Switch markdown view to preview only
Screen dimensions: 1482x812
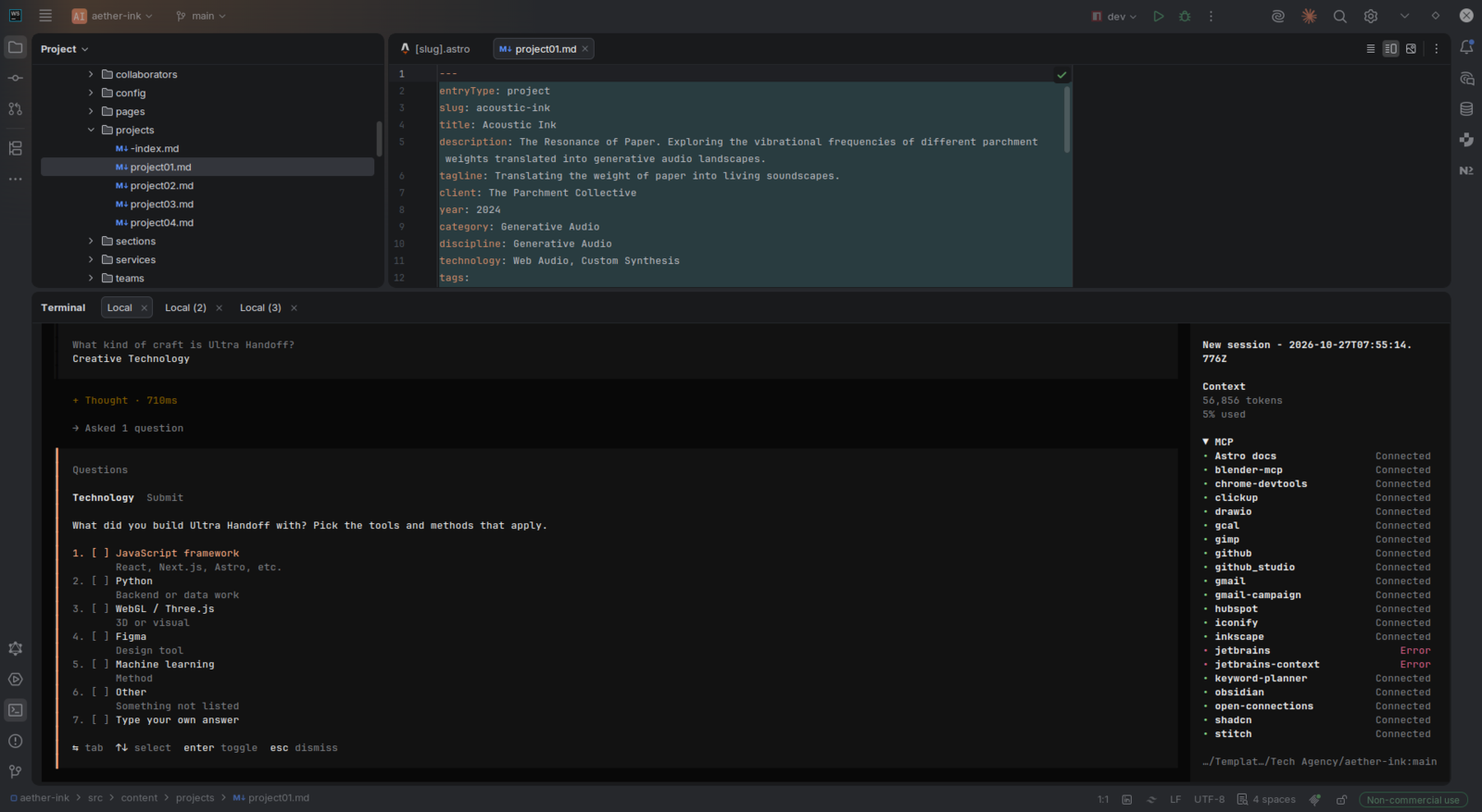[x=1411, y=49]
